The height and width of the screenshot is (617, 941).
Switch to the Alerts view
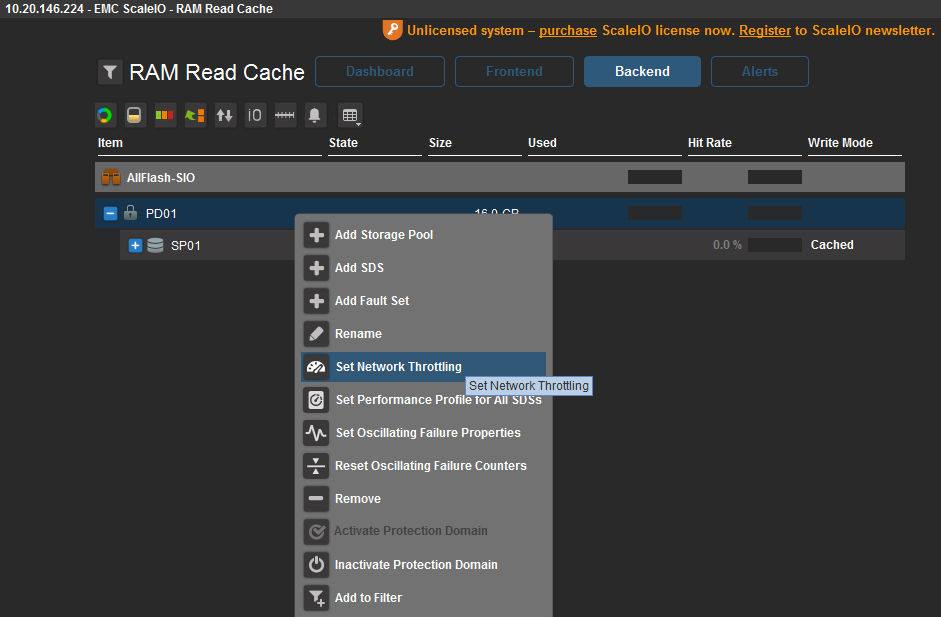(x=760, y=71)
